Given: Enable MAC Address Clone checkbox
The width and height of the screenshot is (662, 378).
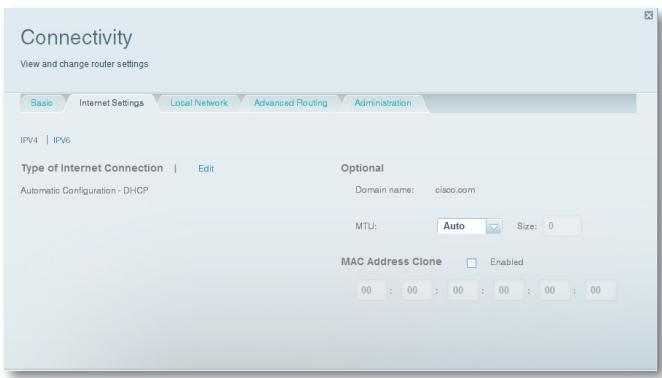Looking at the screenshot, I should (472, 263).
